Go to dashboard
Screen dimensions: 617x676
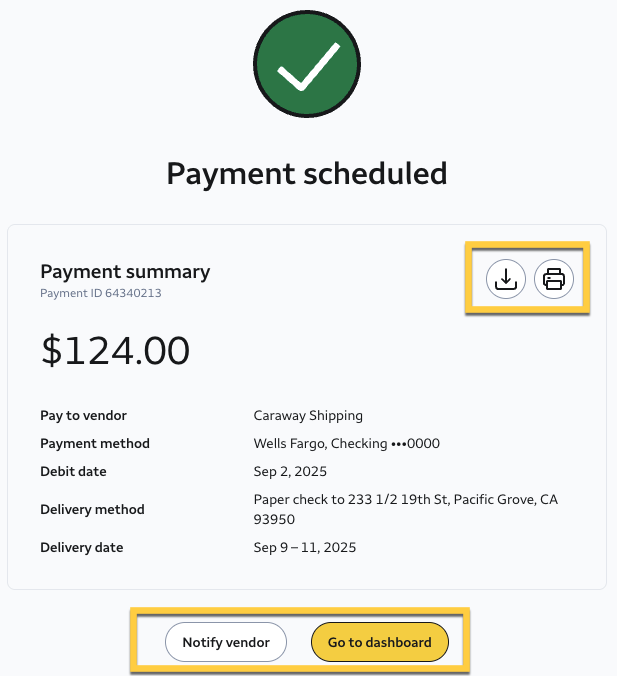[379, 642]
